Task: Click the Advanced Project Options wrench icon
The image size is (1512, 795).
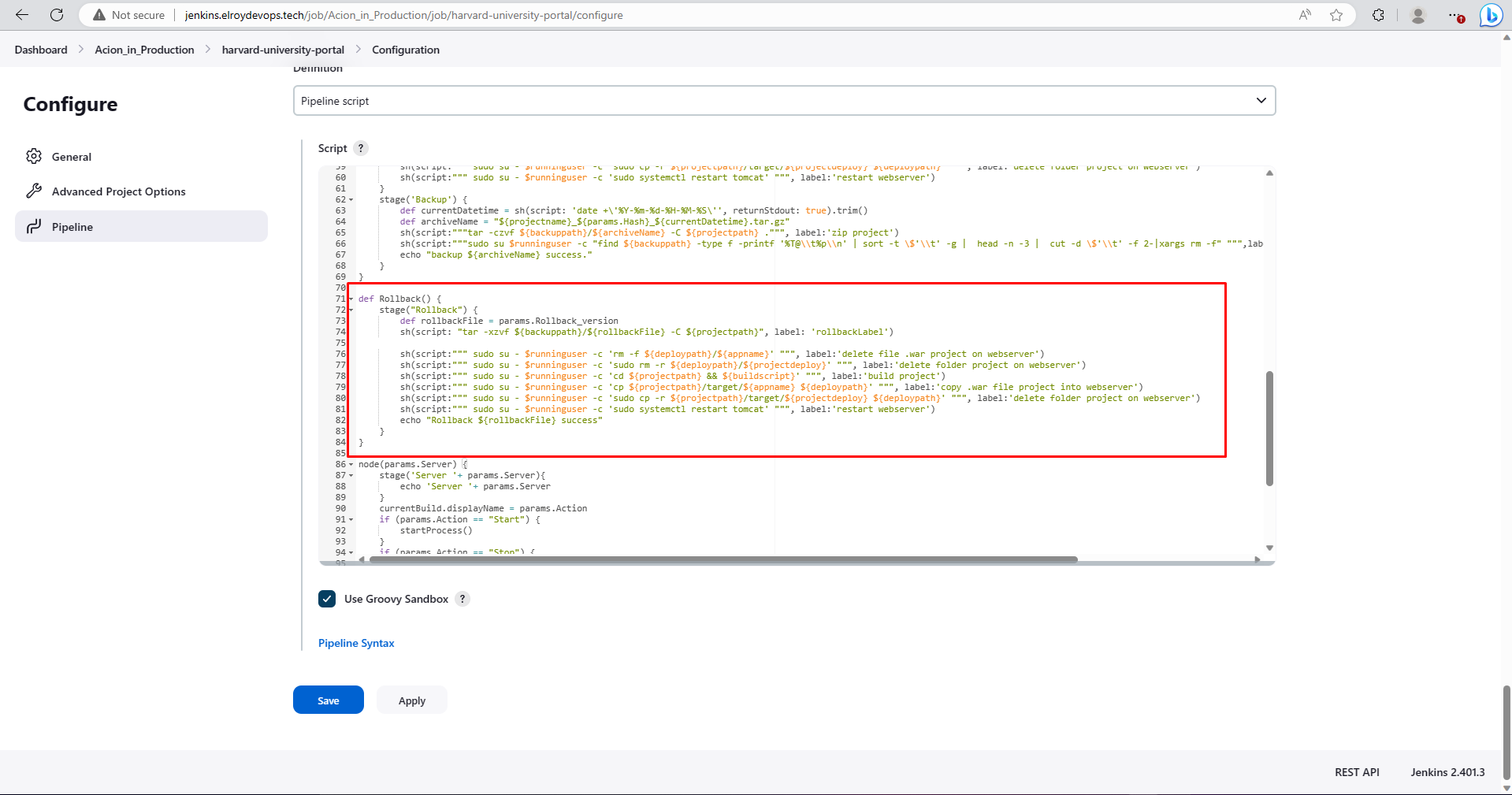Action: [34, 191]
